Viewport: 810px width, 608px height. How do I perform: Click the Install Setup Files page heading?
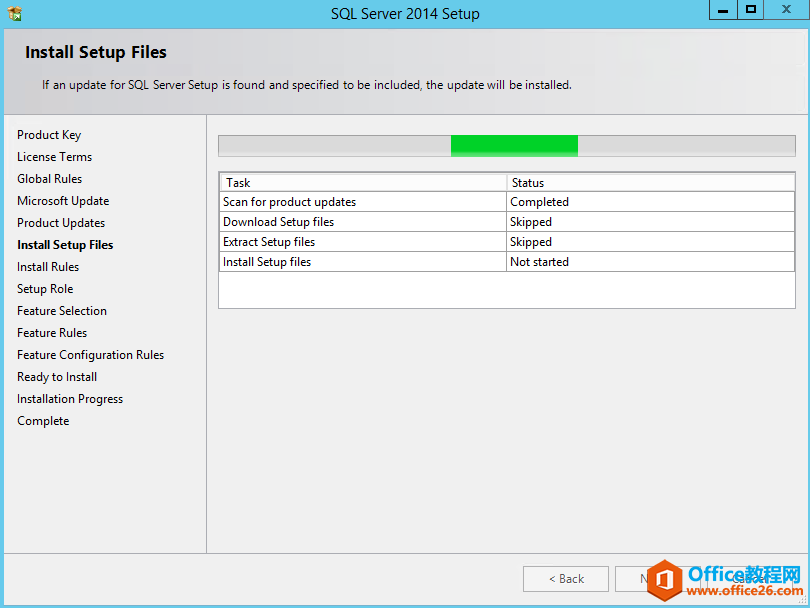coord(96,52)
